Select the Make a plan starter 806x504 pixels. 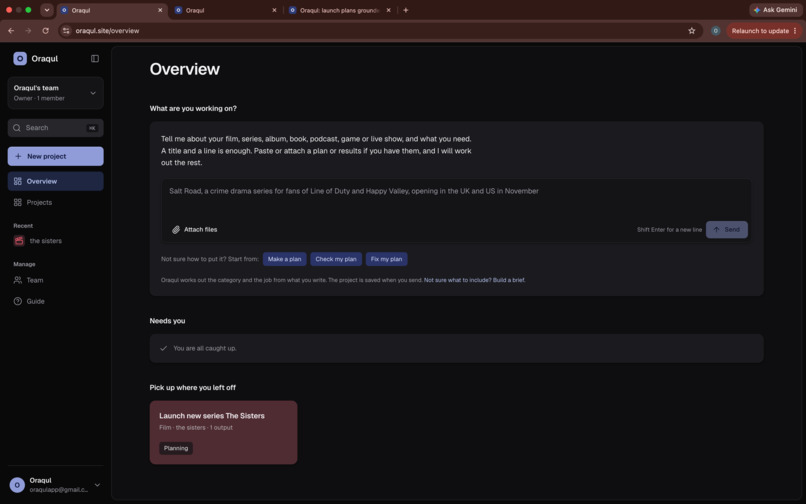click(284, 259)
